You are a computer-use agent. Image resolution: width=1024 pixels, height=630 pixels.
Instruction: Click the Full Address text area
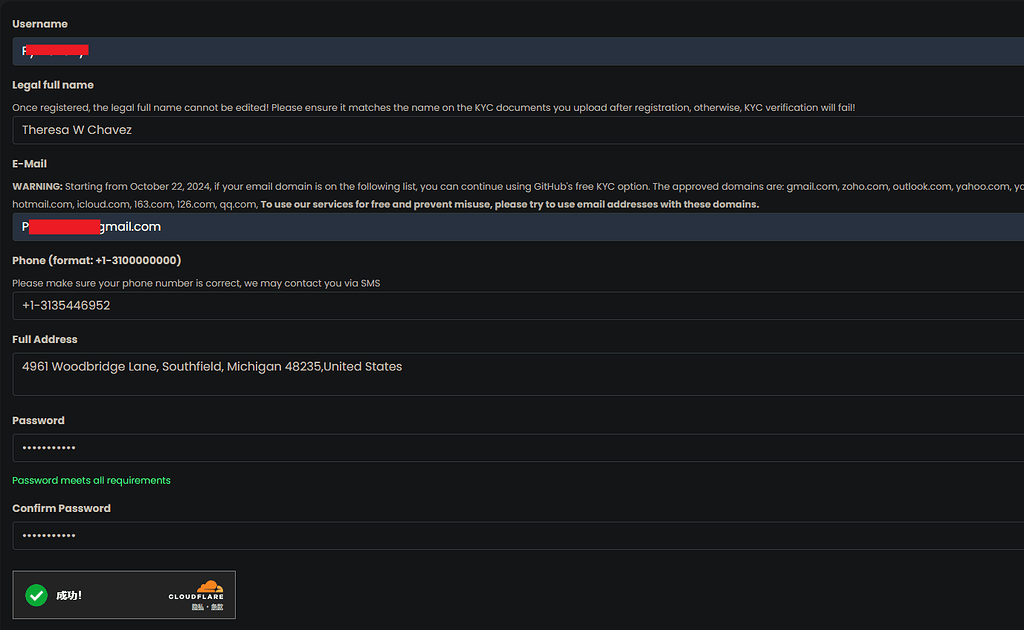518,374
